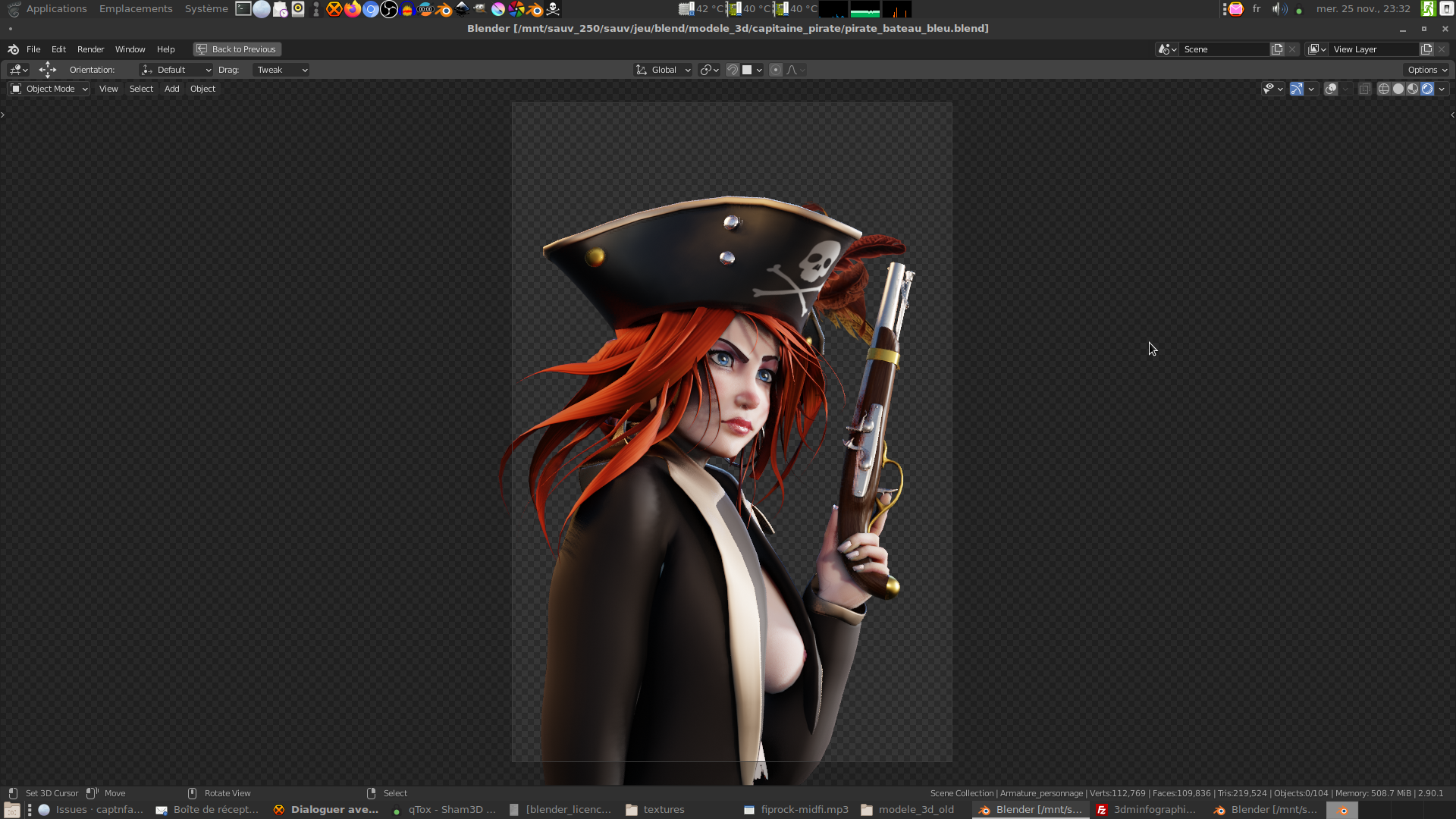Open the viewport Object menu
This screenshot has height=819, width=1456.
click(x=202, y=89)
